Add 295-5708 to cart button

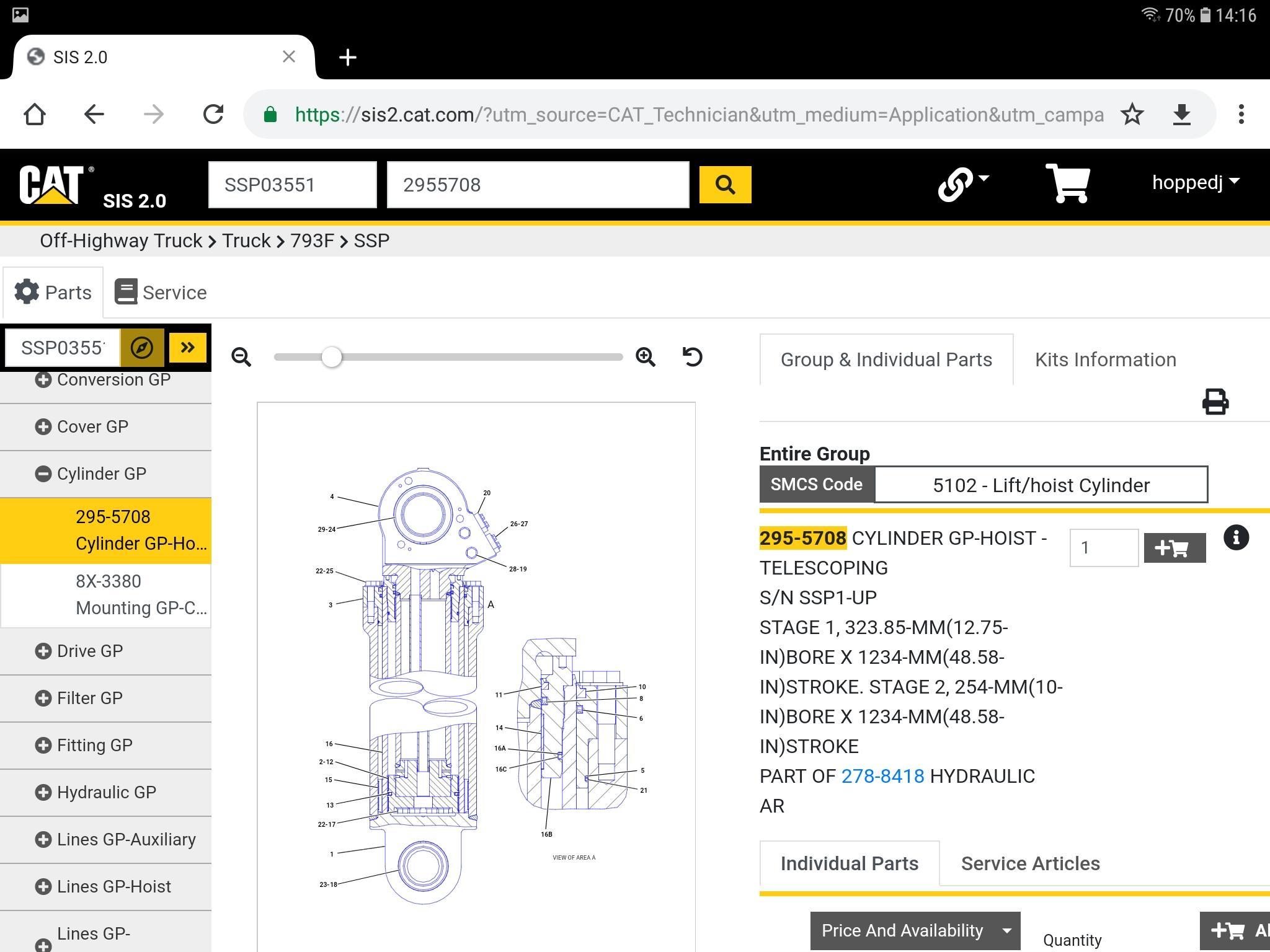click(1175, 548)
